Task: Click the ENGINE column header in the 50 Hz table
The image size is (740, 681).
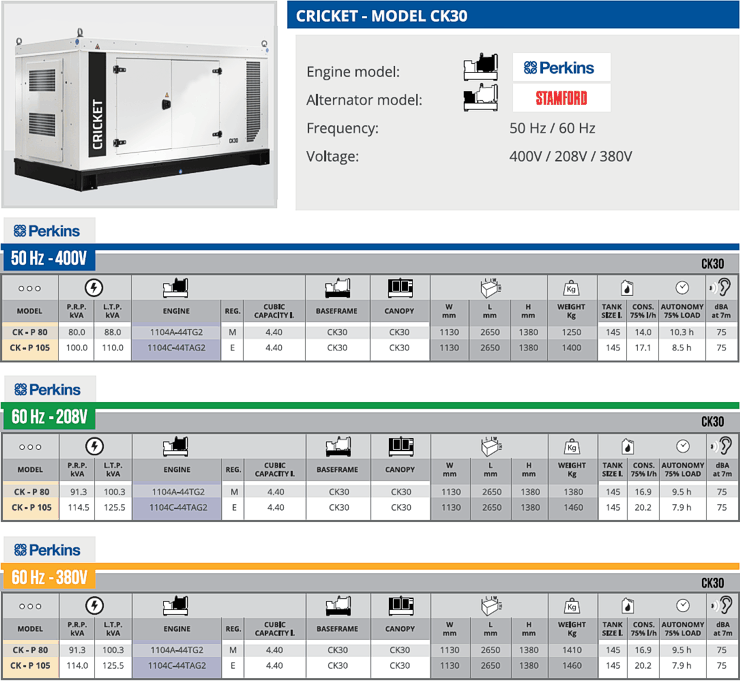Action: click(176, 311)
